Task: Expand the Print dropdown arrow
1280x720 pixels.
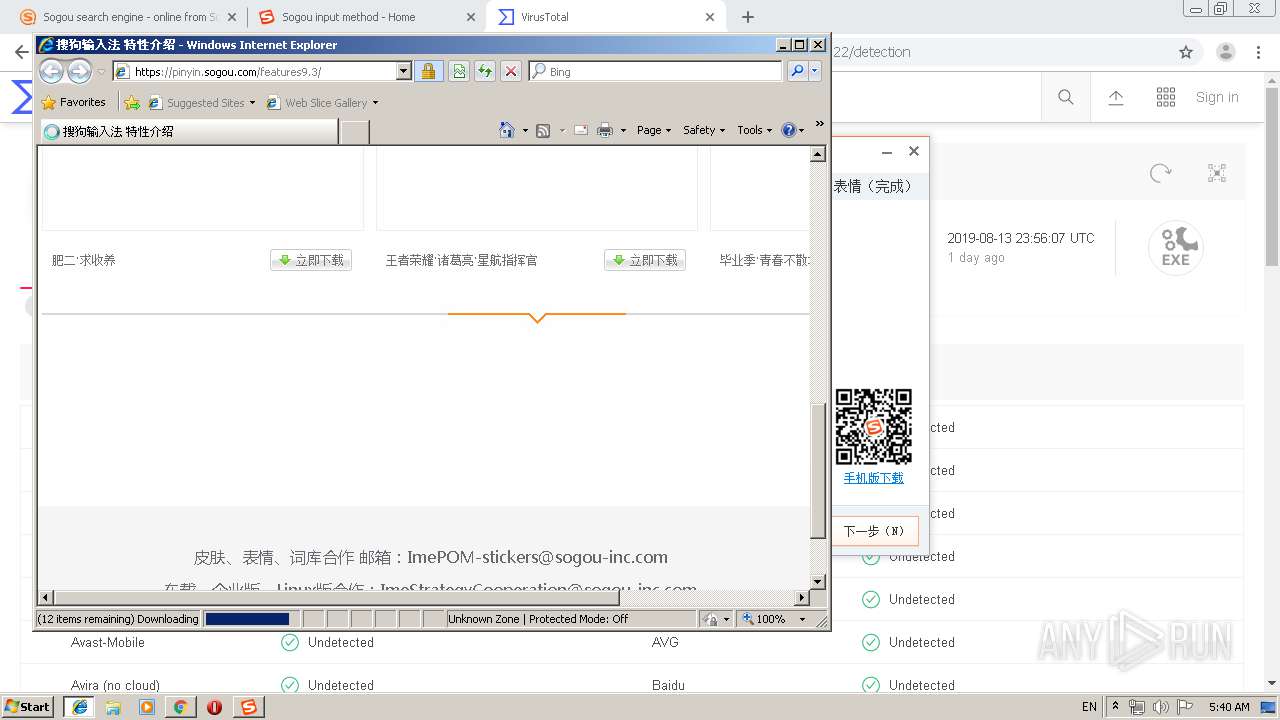Action: click(623, 130)
